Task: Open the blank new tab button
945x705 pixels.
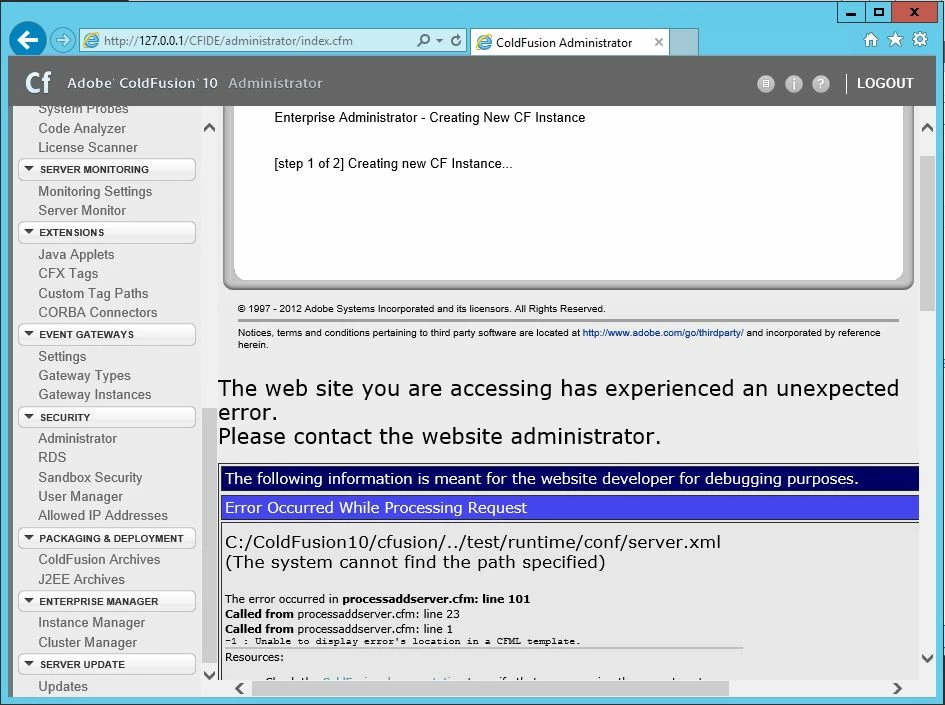Action: click(x=683, y=42)
